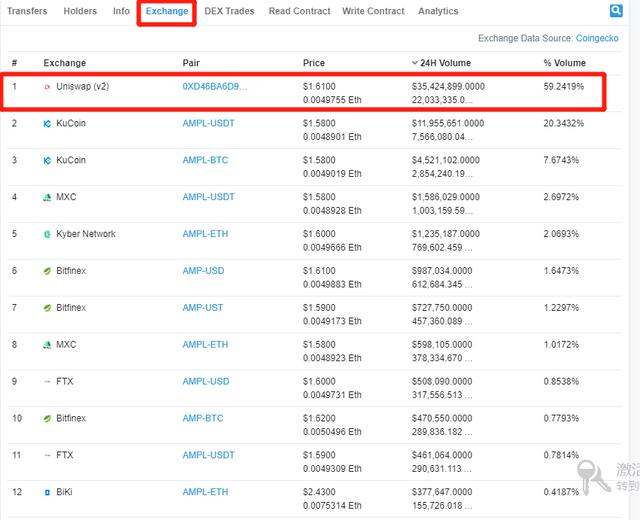Screen dimensions: 640x520
Task: Select the $1,235,187.0000 volume value
Action: coord(446,234)
